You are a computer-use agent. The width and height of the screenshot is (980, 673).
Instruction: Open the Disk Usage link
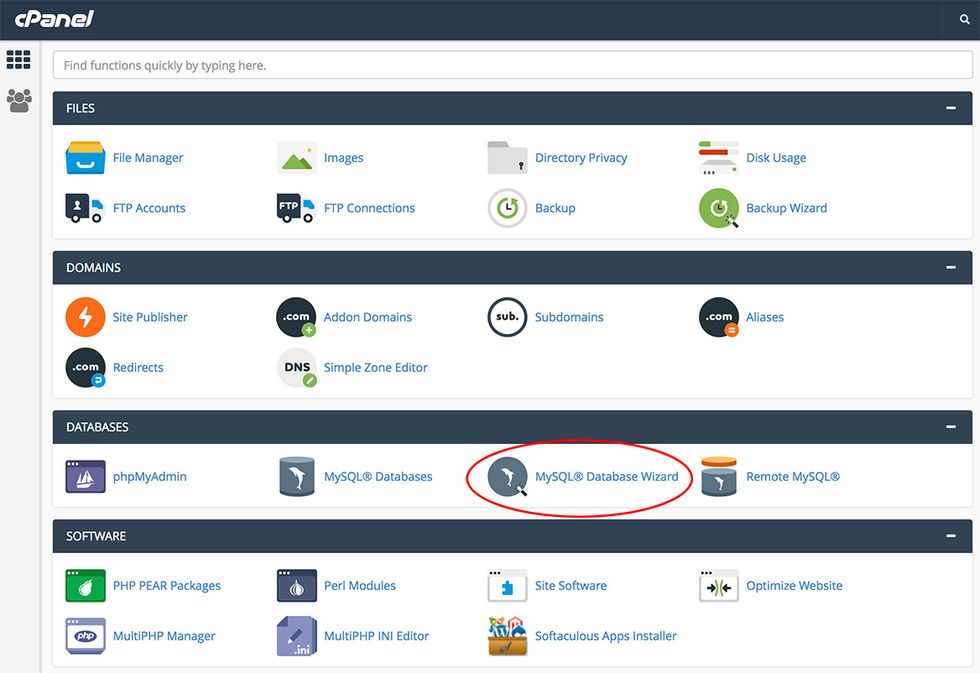tap(776, 157)
